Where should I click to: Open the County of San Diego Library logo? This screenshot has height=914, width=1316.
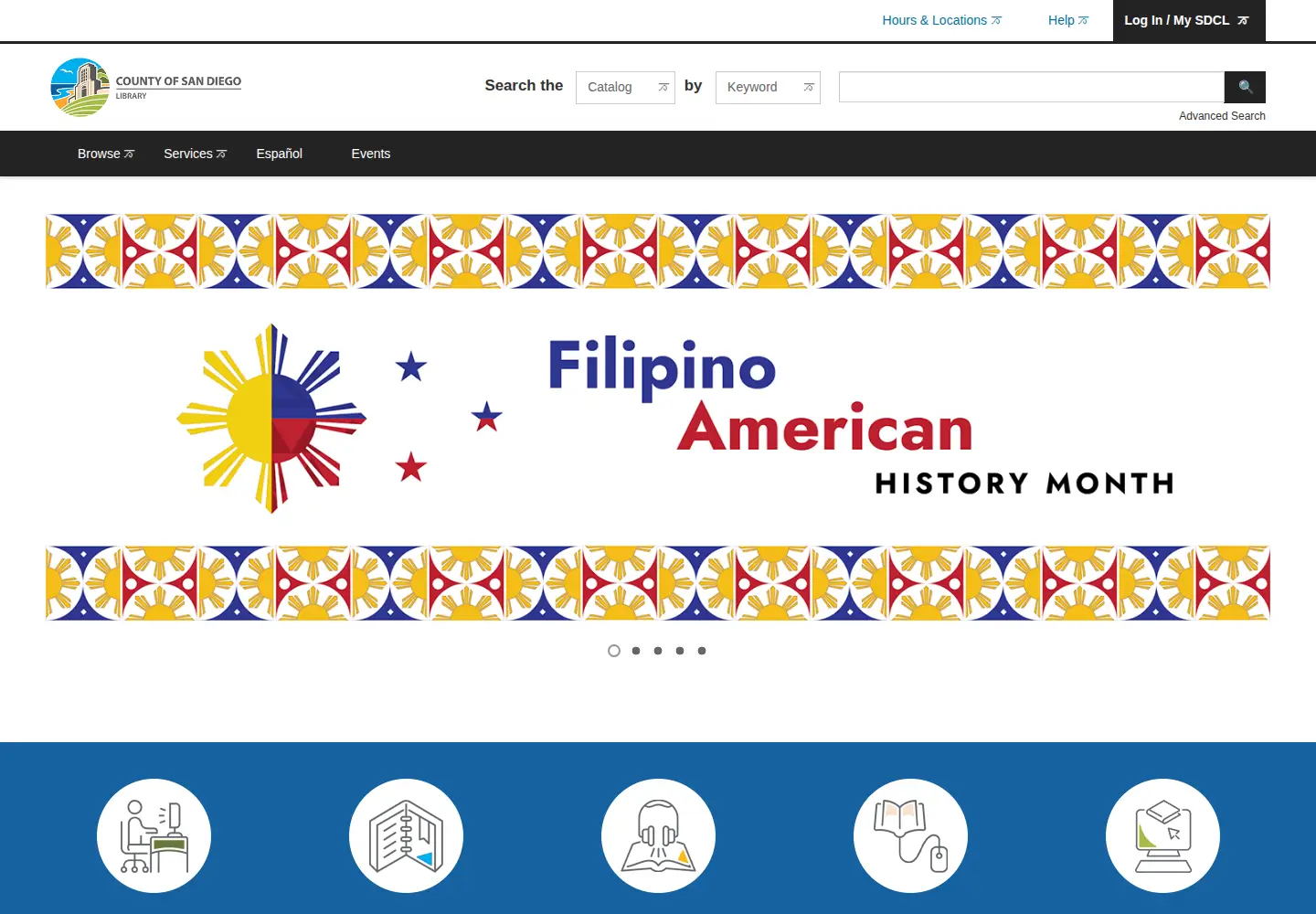tap(146, 88)
